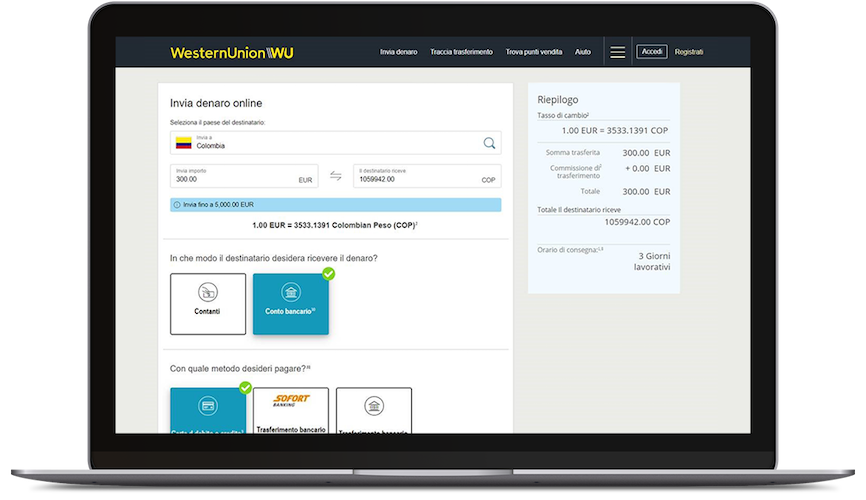Click the info icon in blue banner
Viewport: 866px width, 500px height.
click(x=178, y=205)
